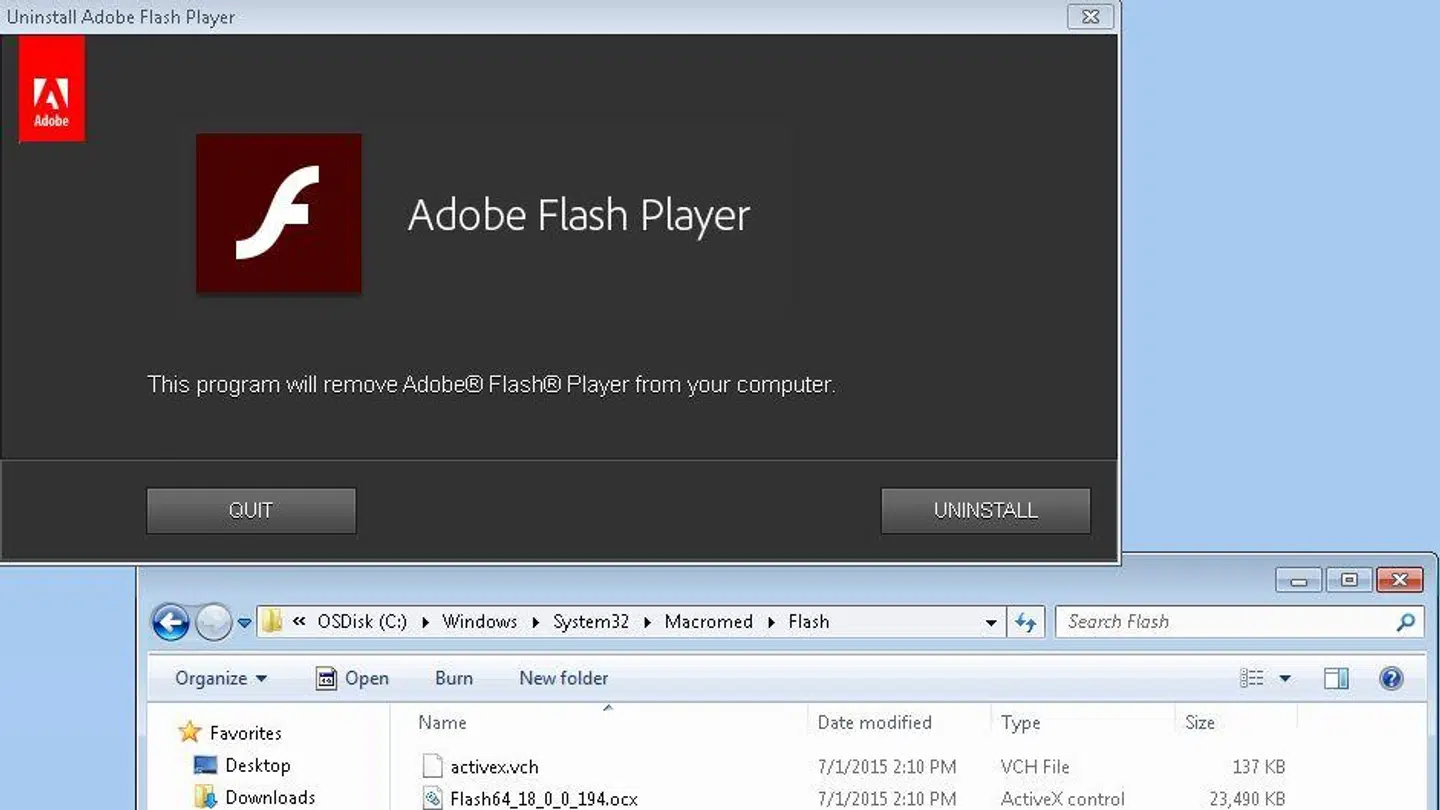Open Explorer help via question mark icon
The width and height of the screenshot is (1440, 810).
(x=1391, y=678)
